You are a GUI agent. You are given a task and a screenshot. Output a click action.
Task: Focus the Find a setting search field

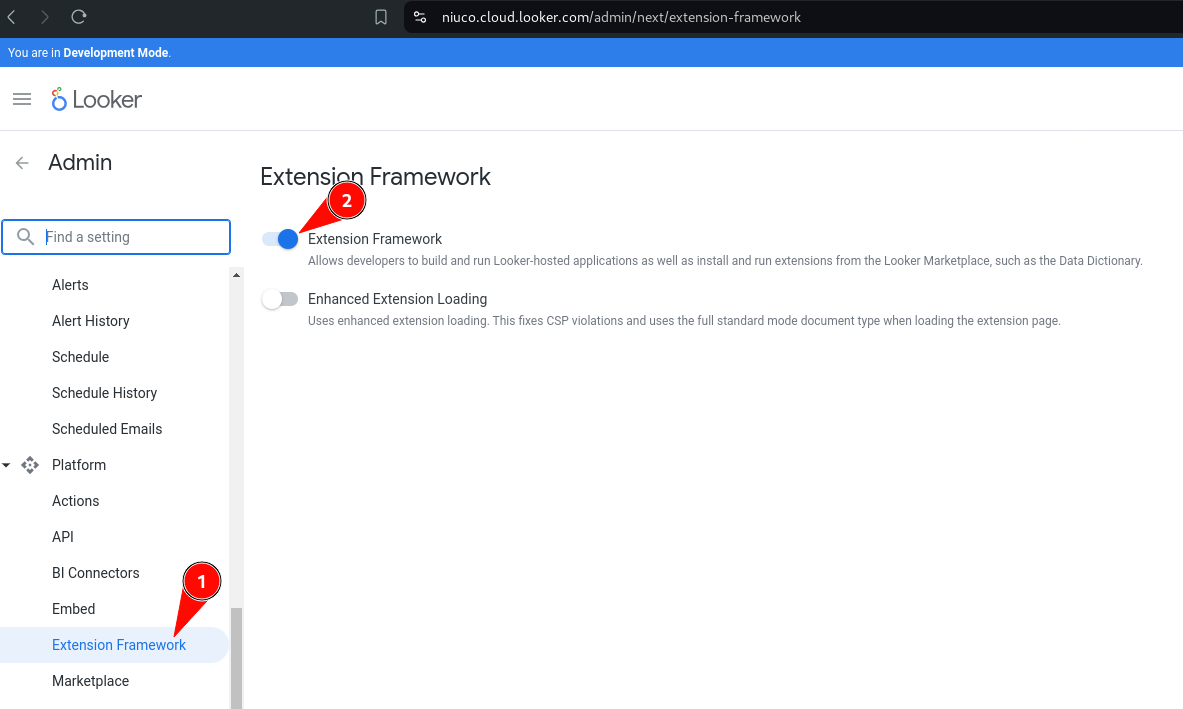116,237
